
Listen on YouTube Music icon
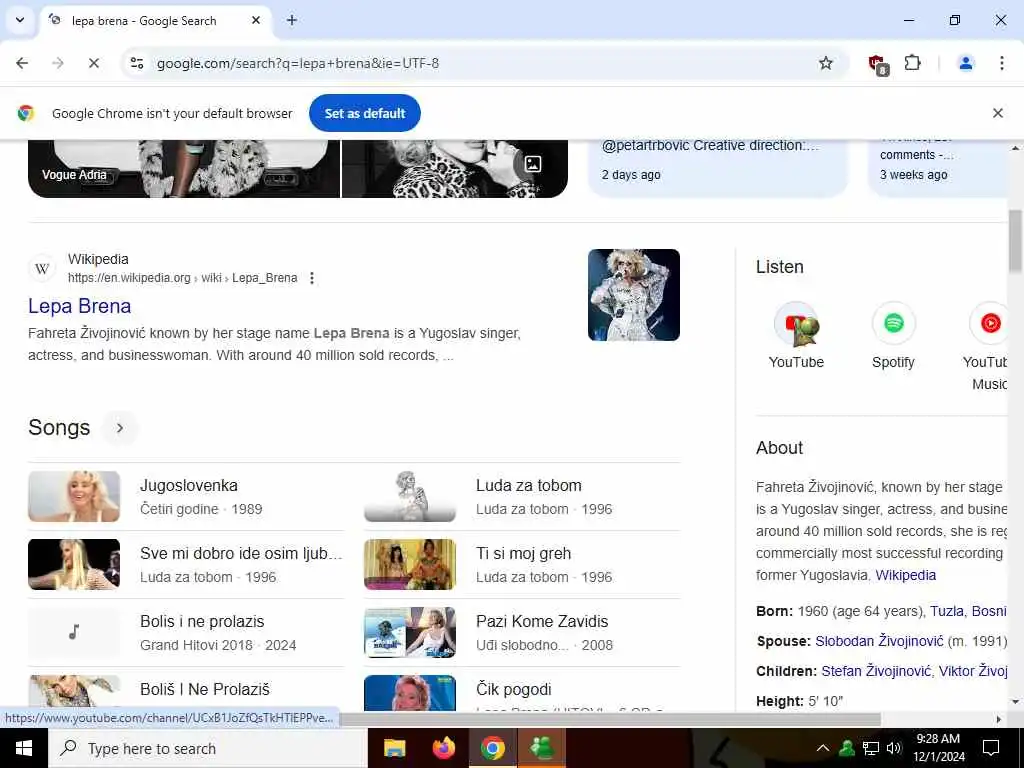(989, 323)
